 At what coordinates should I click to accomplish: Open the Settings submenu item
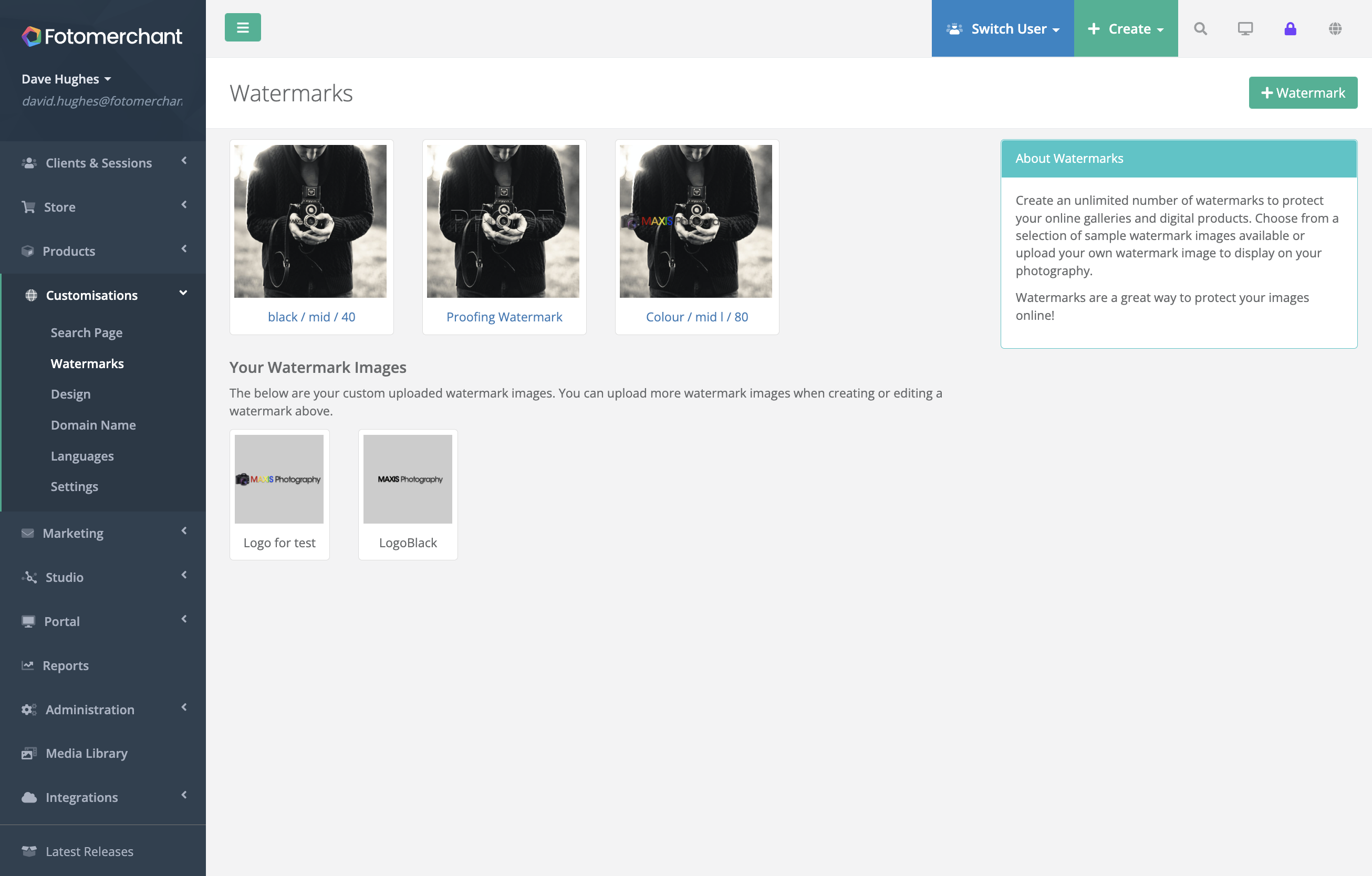(74, 486)
